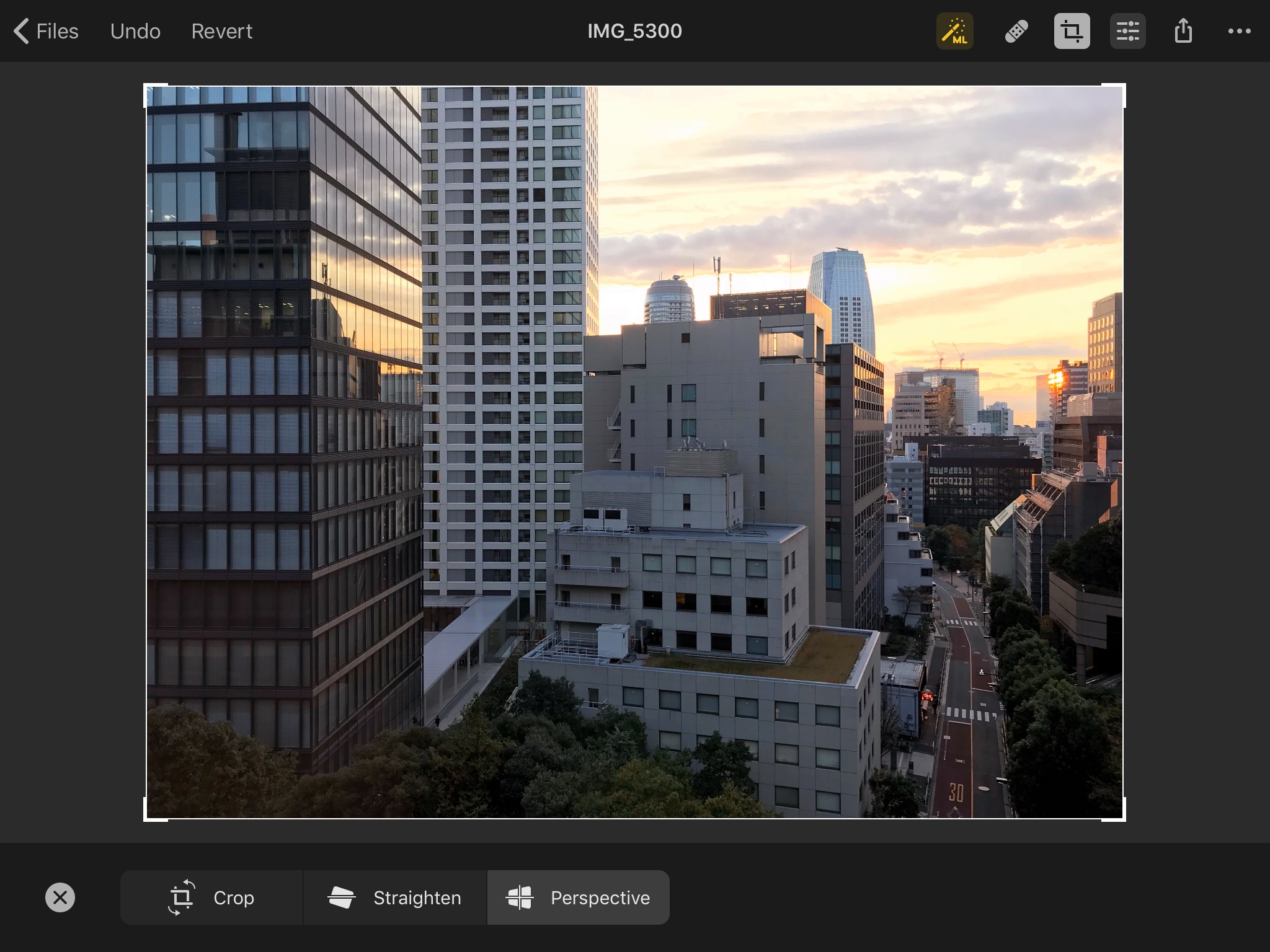Open the Repair bandage tool
The image size is (1270, 952).
(x=1016, y=31)
